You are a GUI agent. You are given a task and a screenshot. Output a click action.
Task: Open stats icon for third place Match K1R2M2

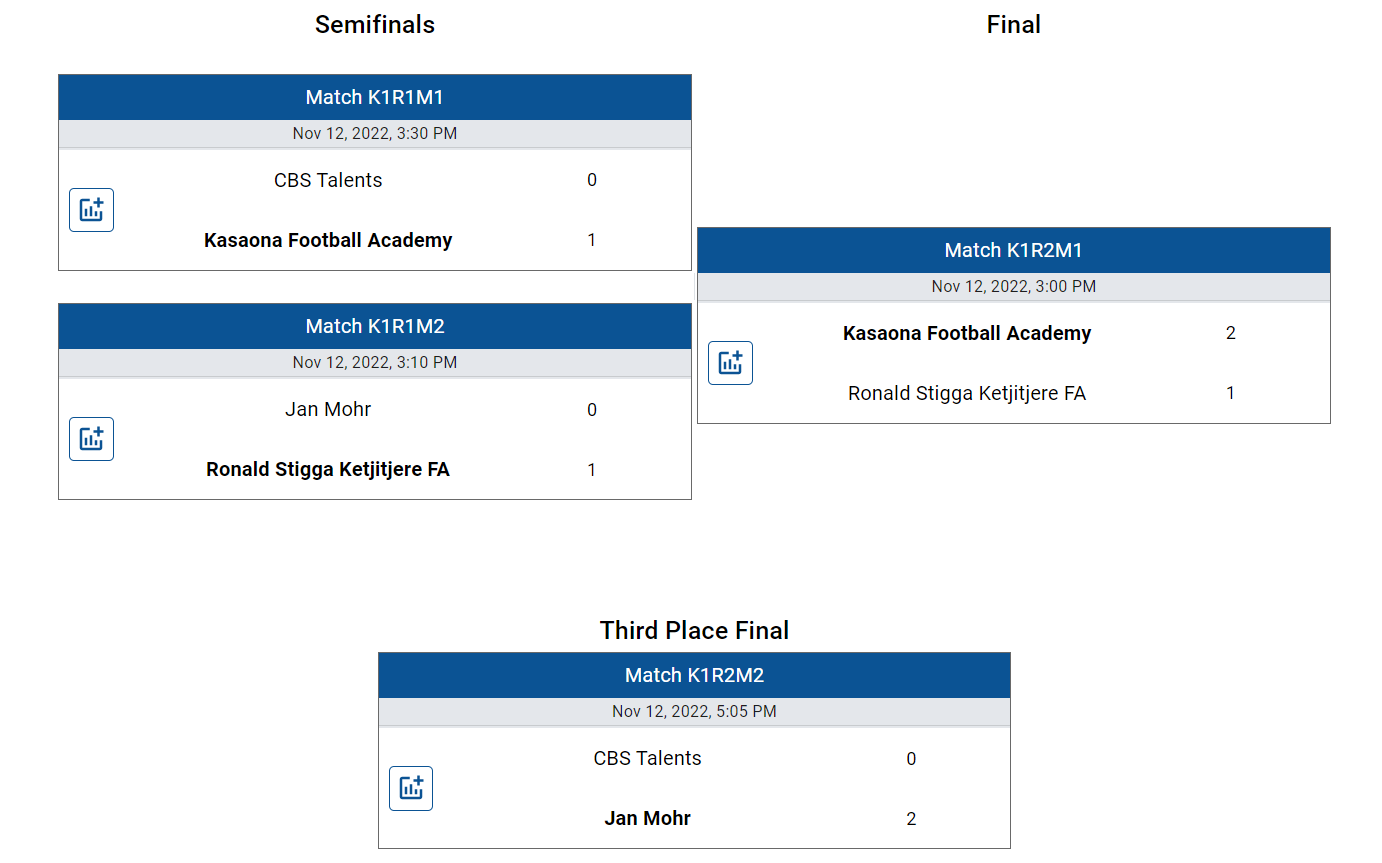411,788
